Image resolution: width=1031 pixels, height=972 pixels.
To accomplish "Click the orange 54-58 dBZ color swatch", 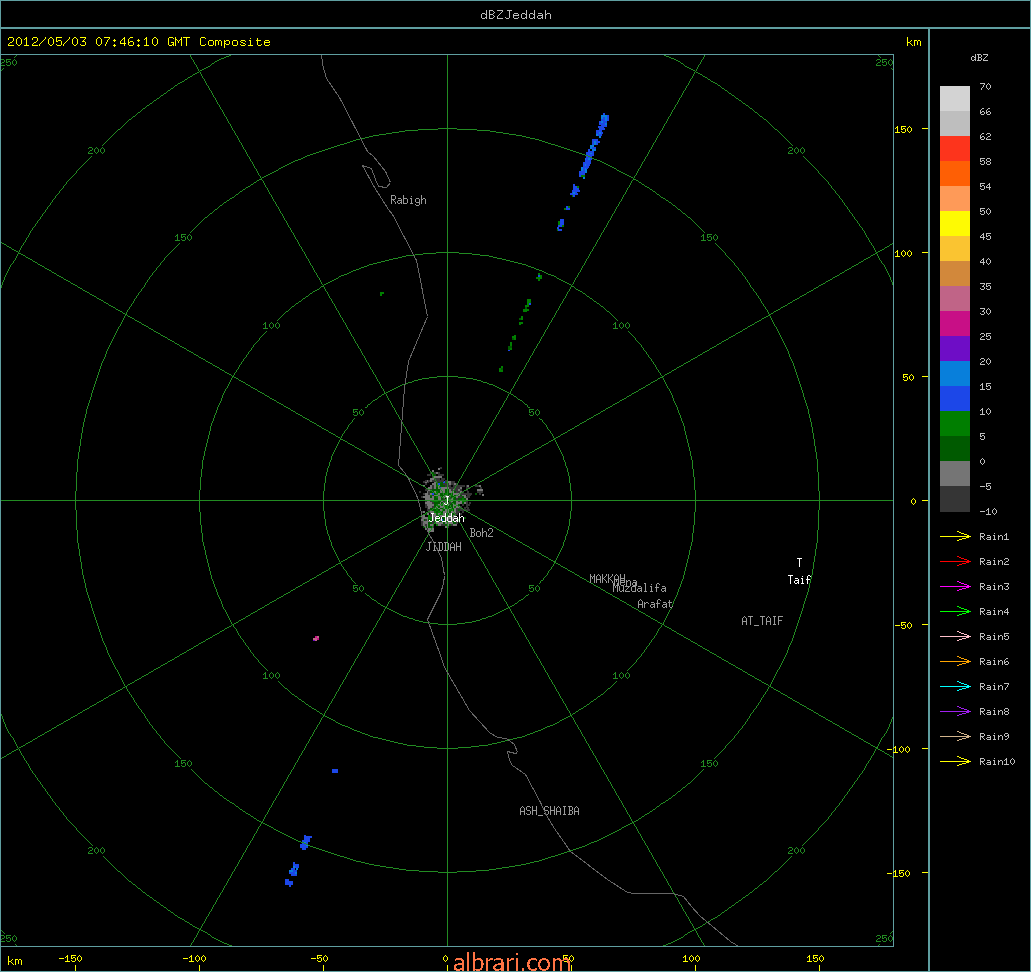I will click(955, 174).
